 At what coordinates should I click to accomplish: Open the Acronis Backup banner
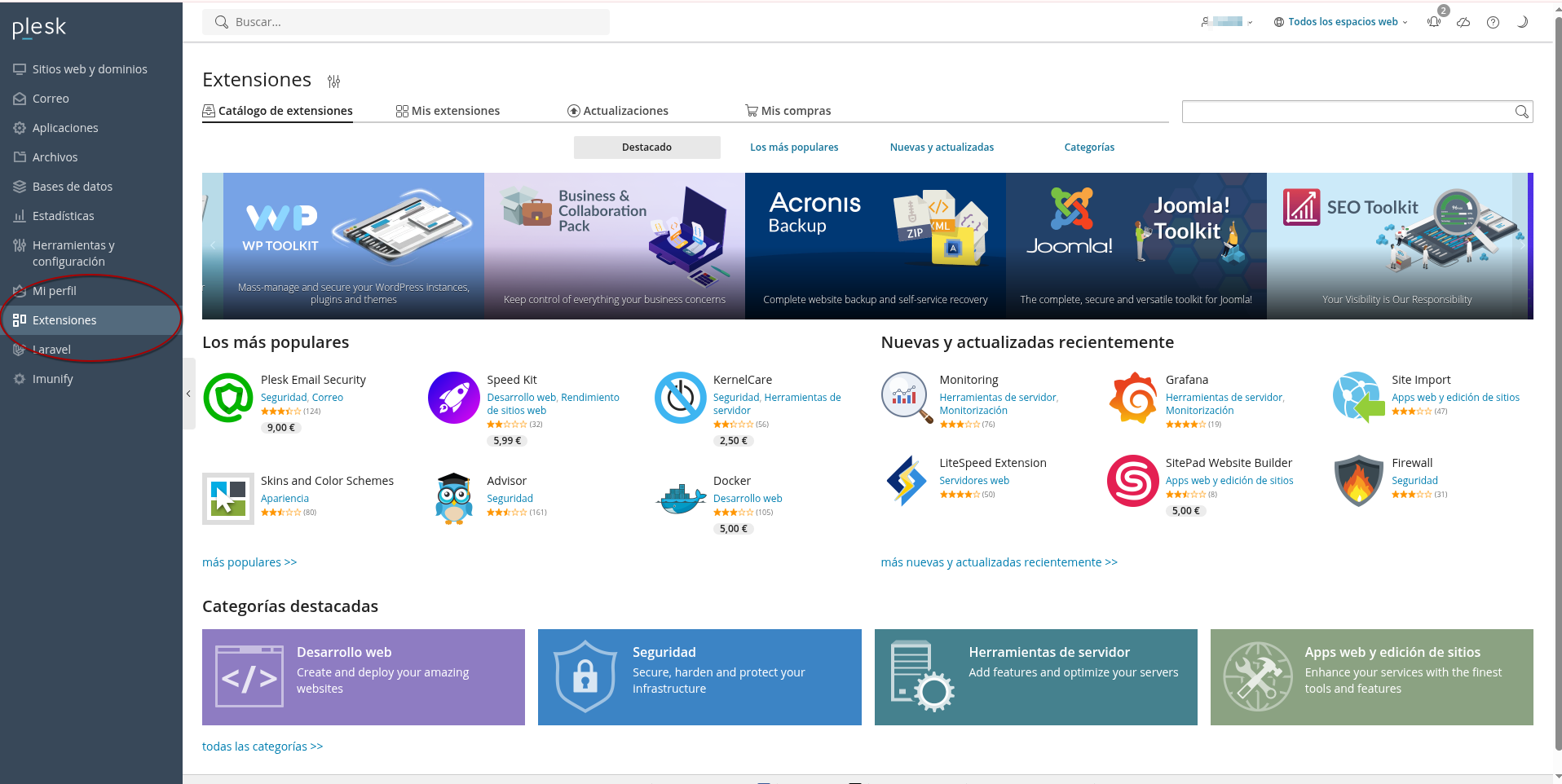[876, 246]
